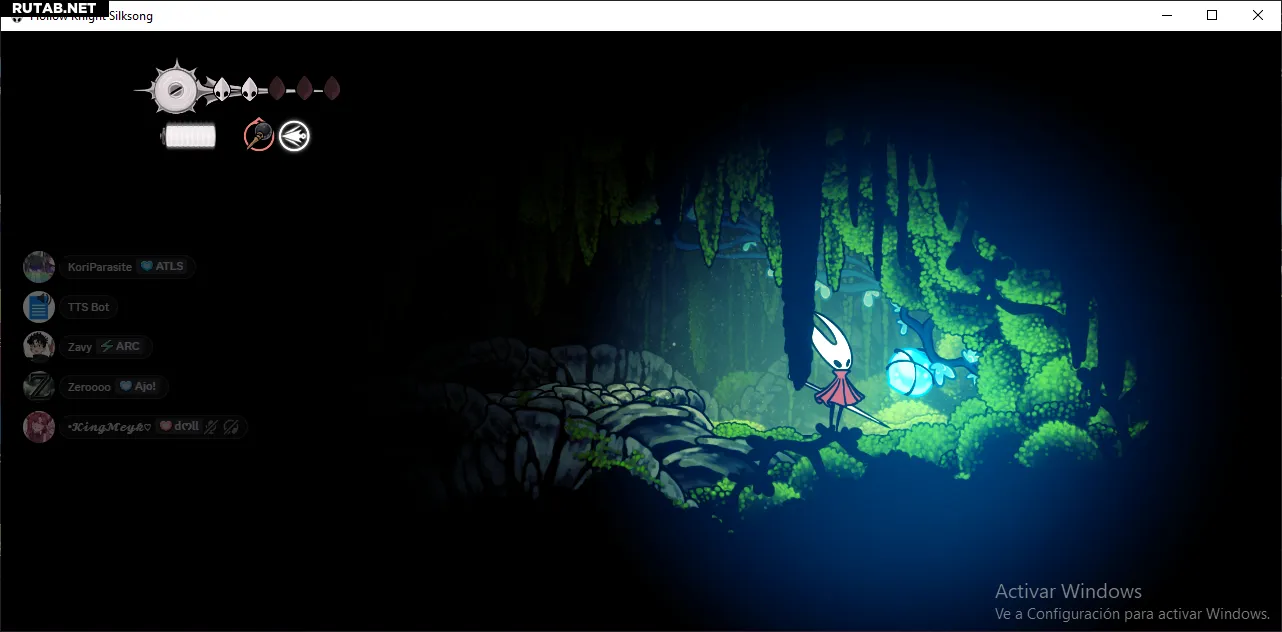Click the TTS Bot document avatar
1282x632 pixels.
(x=39, y=307)
